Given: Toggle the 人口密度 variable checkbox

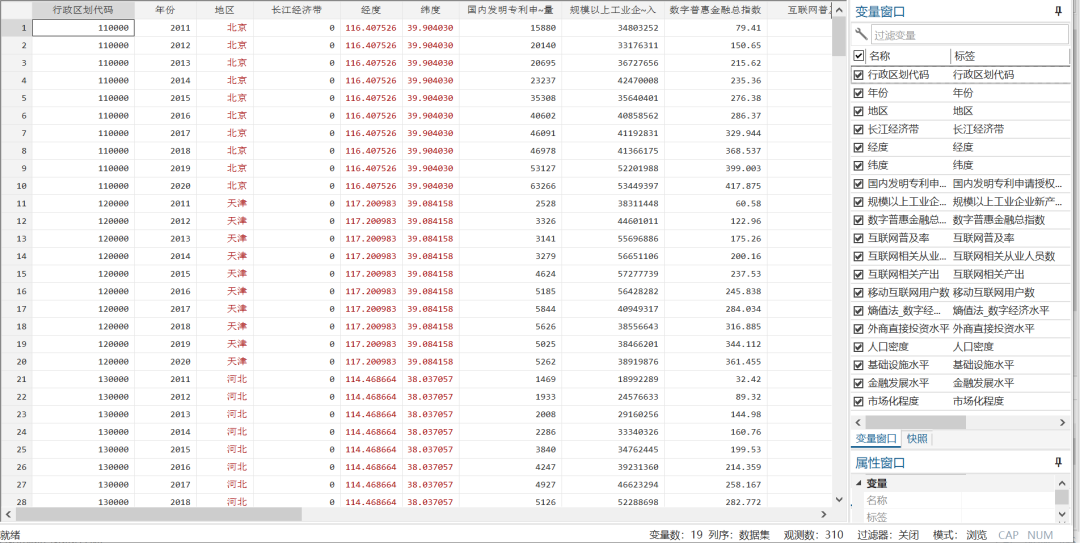Looking at the screenshot, I should coord(858,347).
